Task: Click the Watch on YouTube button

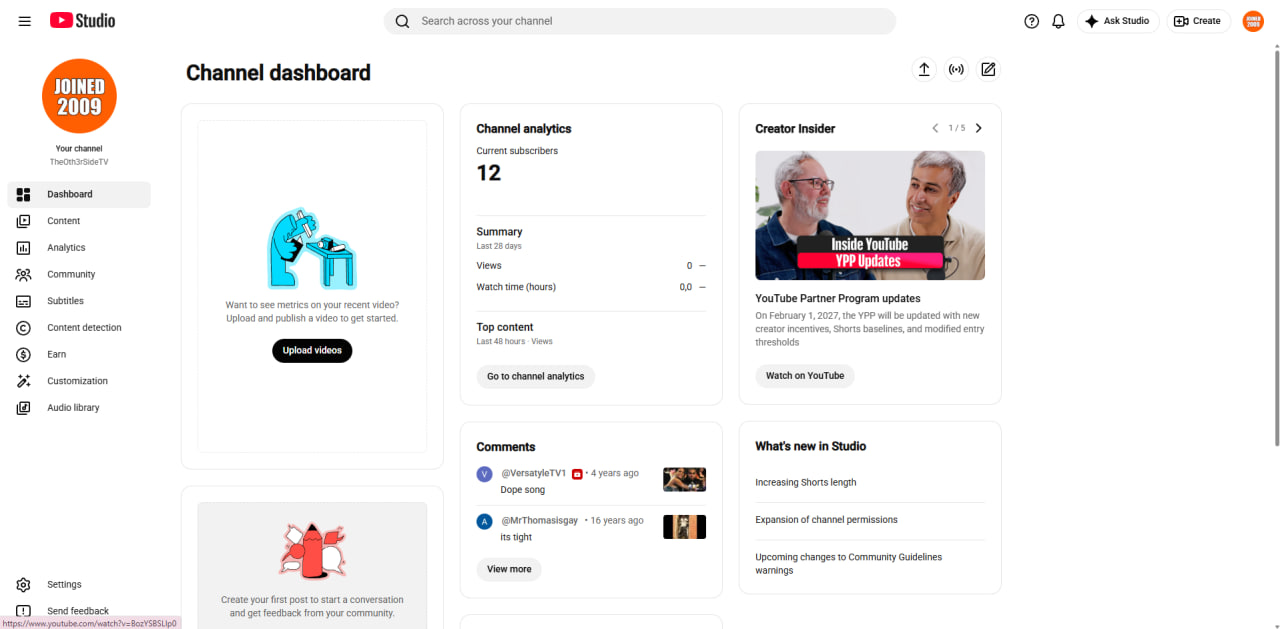Action: pyautogui.click(x=805, y=376)
